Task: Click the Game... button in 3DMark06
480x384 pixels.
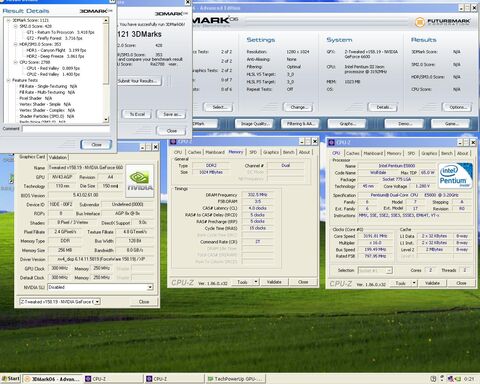Action: click(450, 124)
